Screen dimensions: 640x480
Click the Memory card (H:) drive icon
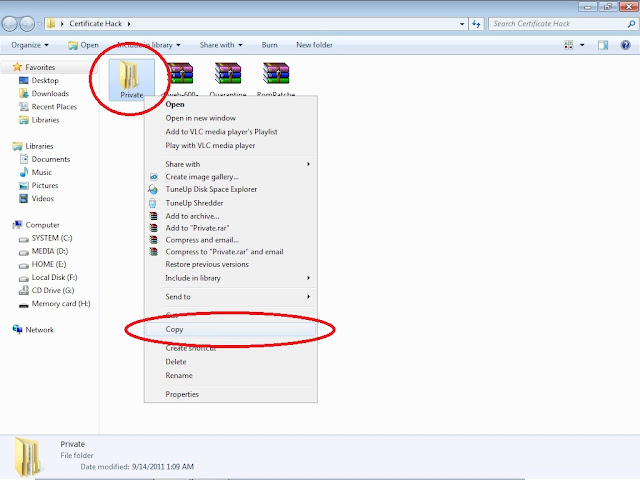[24, 304]
